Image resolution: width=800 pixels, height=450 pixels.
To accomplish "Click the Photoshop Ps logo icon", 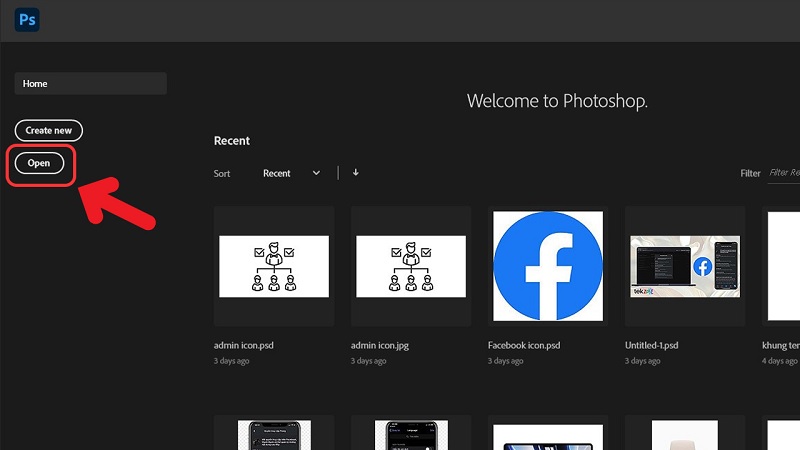I will click(x=27, y=20).
